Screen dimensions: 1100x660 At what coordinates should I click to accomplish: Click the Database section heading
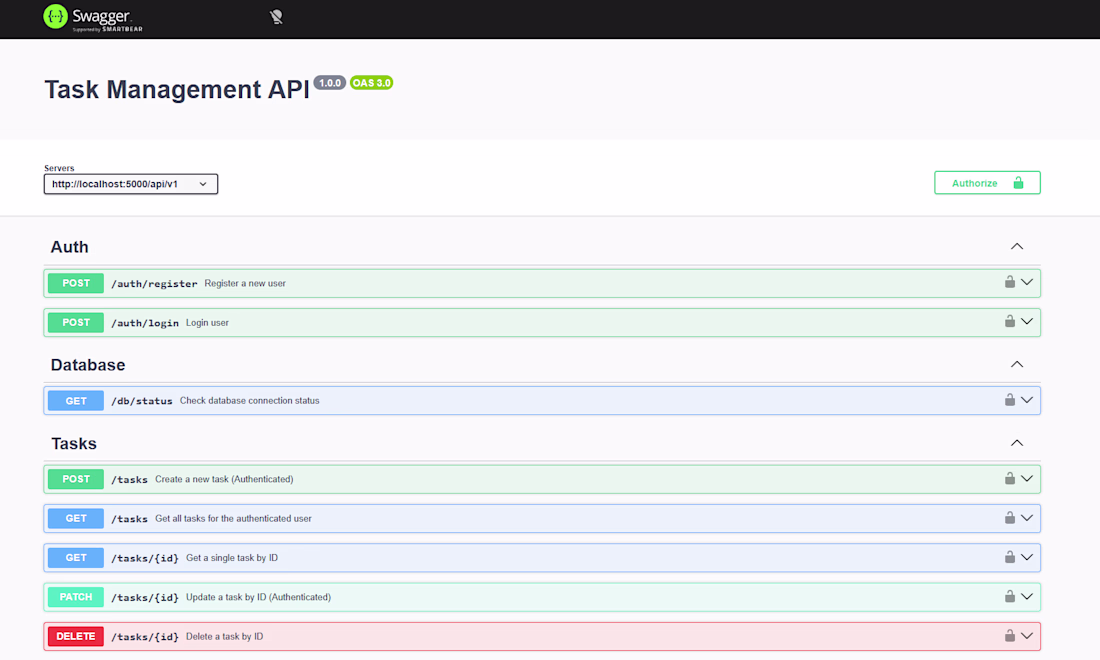click(x=88, y=365)
